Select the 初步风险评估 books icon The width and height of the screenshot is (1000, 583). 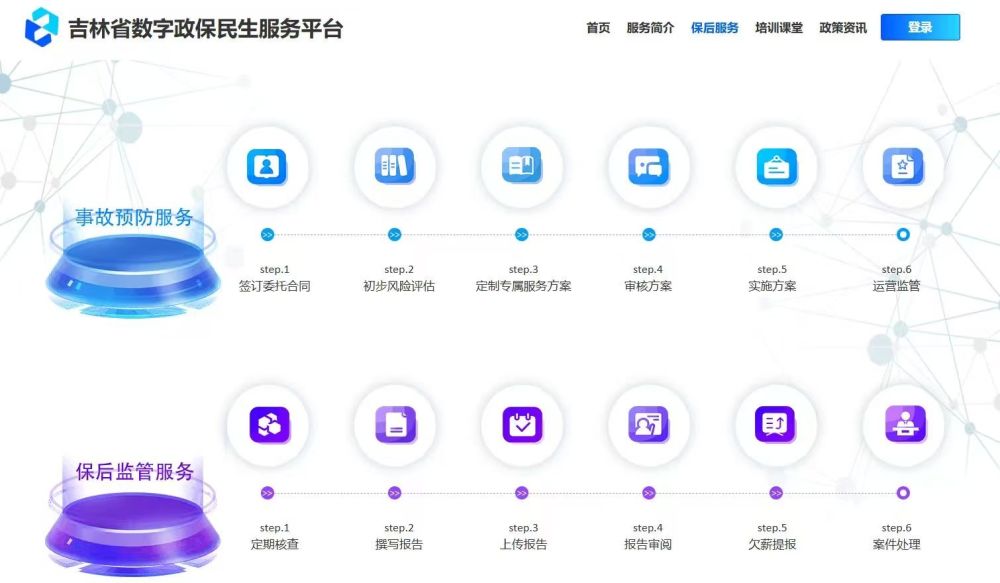pos(394,166)
